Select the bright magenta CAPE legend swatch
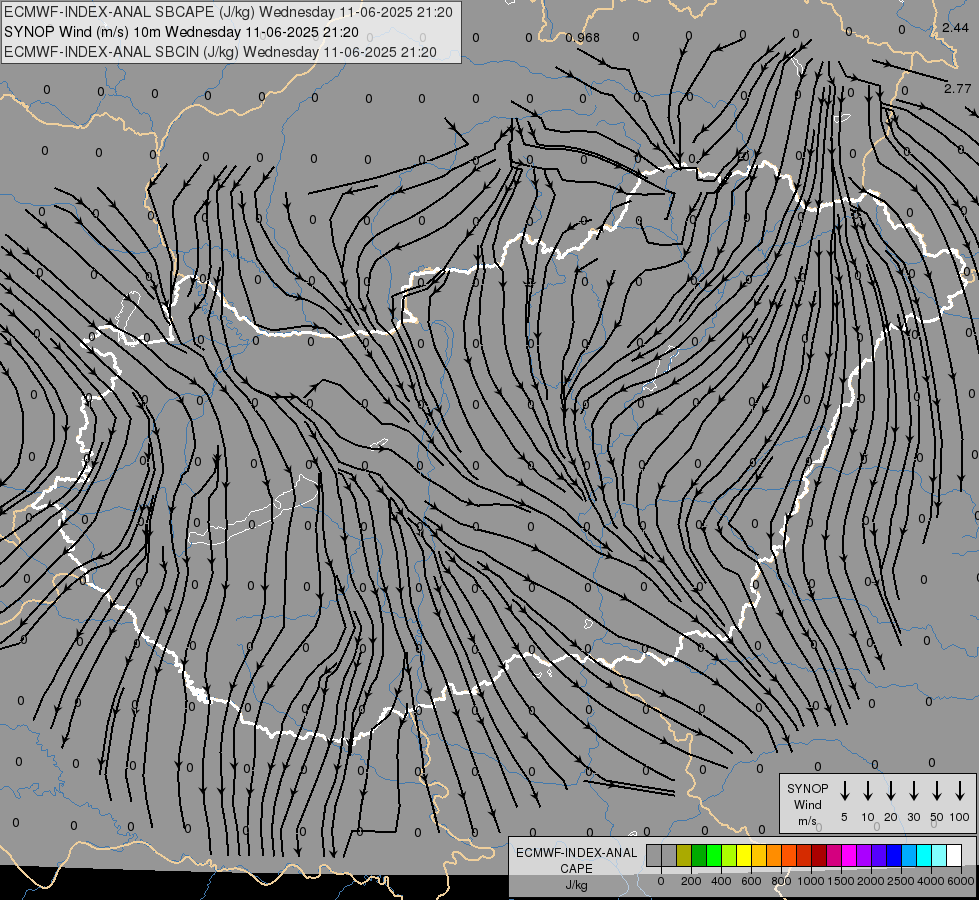 [x=849, y=855]
